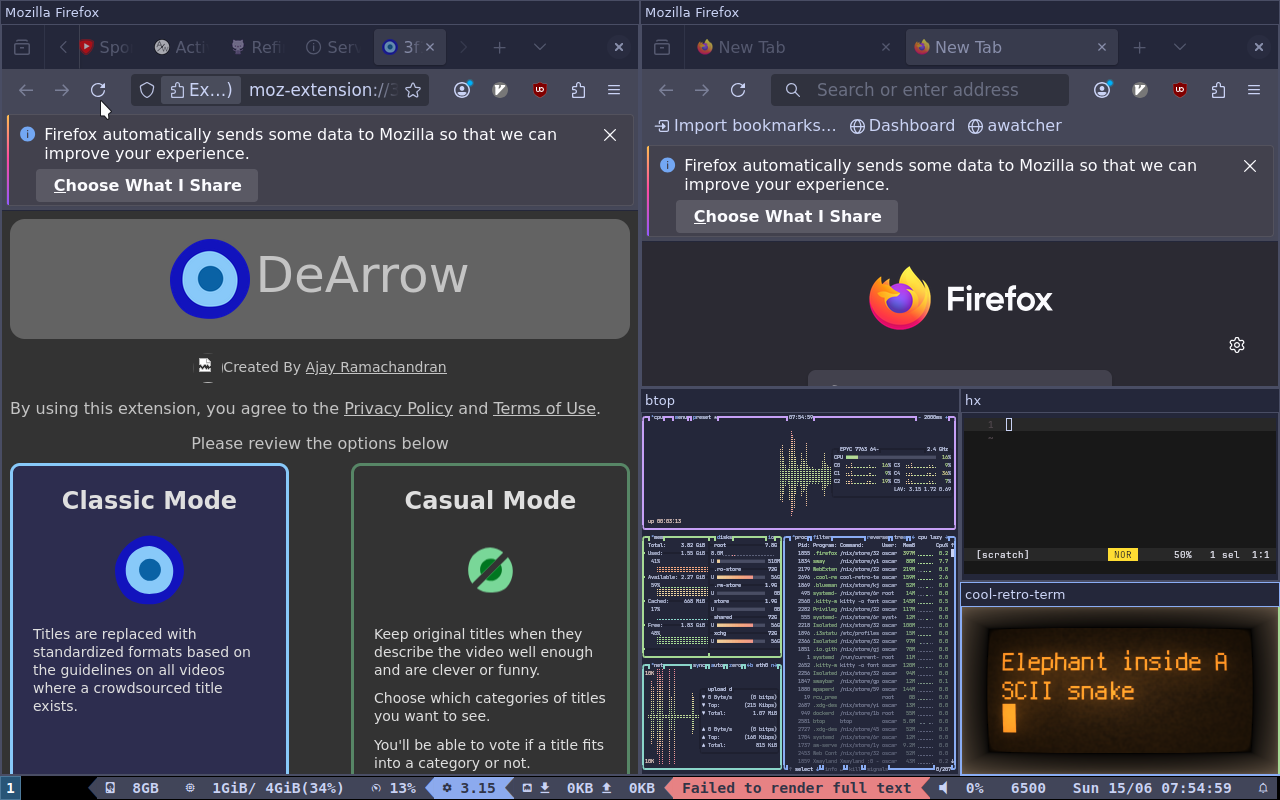Select the Casual Mode card
The image size is (1280, 800).
[490, 619]
